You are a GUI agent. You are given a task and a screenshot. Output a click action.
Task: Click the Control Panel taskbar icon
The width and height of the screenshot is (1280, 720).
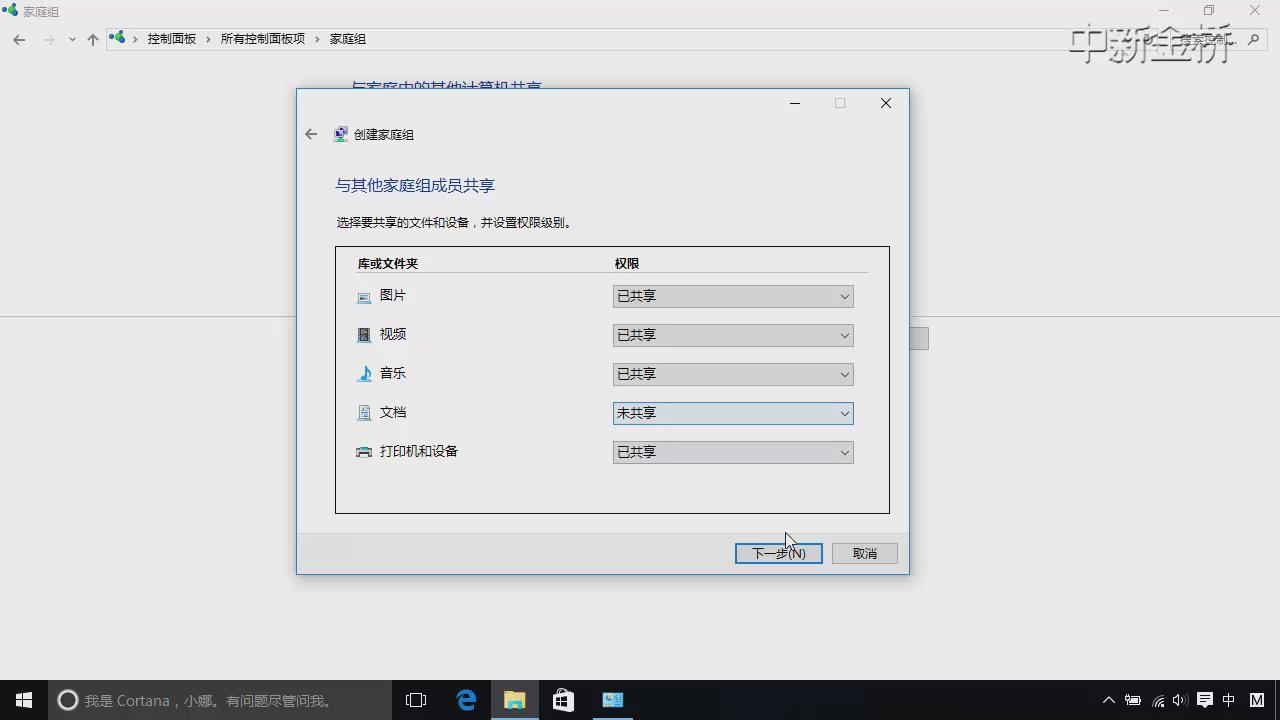(612, 700)
